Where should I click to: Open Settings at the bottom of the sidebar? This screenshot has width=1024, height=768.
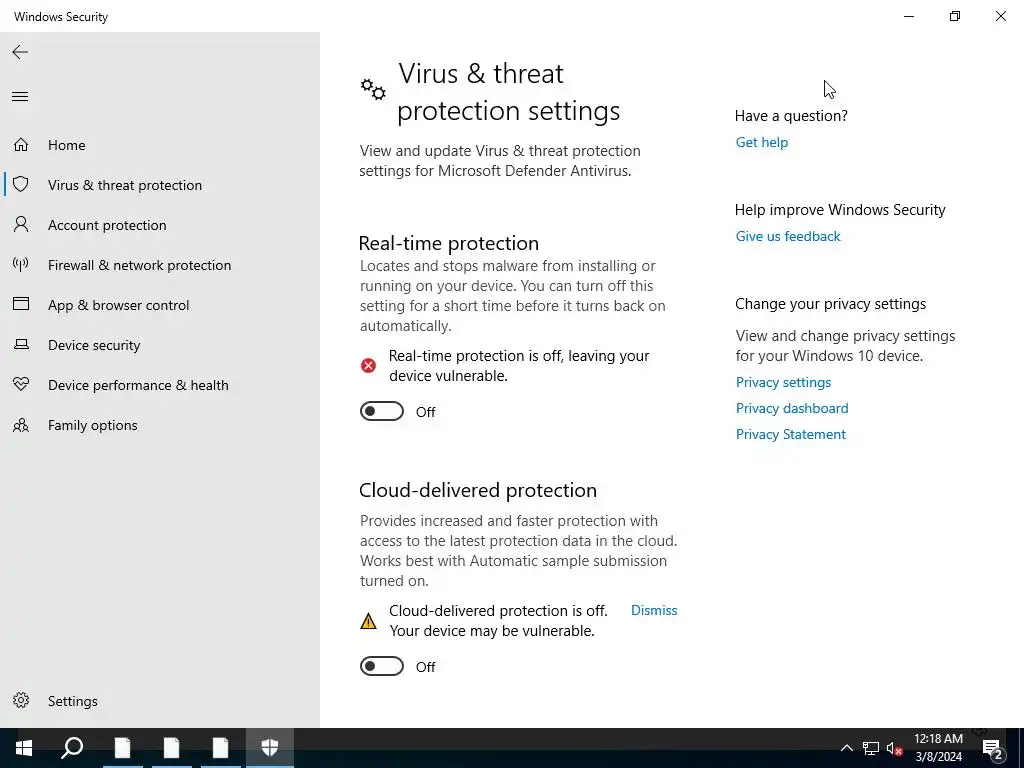(160, 701)
